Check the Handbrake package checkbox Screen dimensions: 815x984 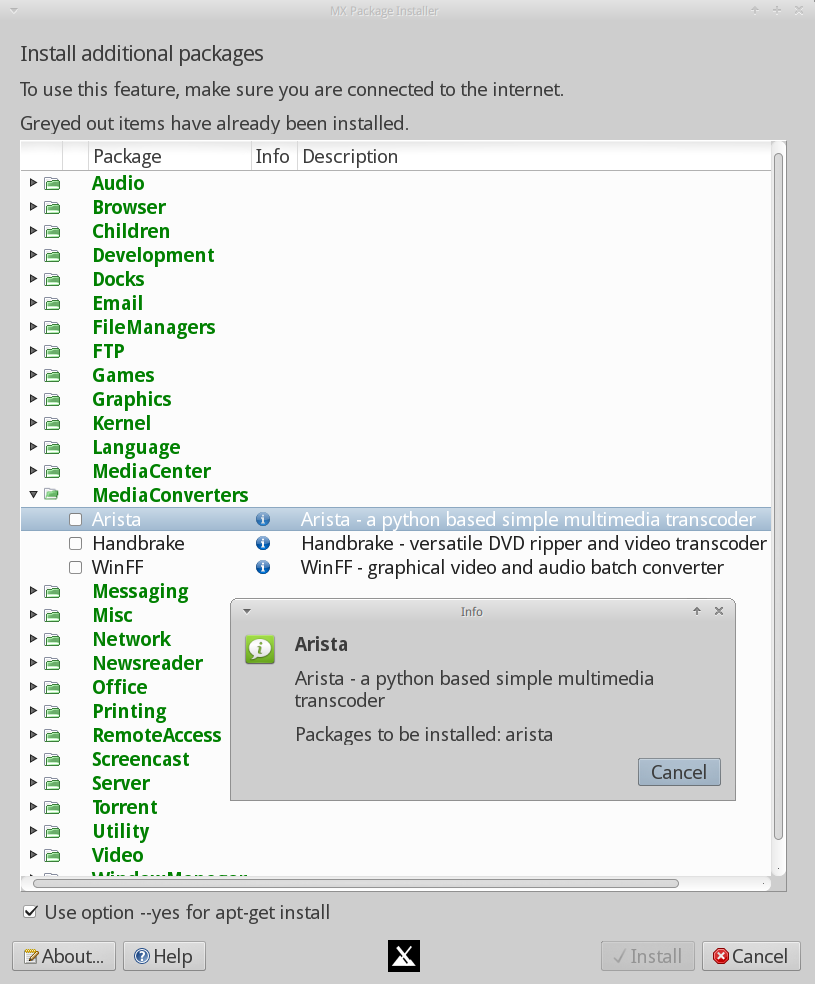[75, 543]
